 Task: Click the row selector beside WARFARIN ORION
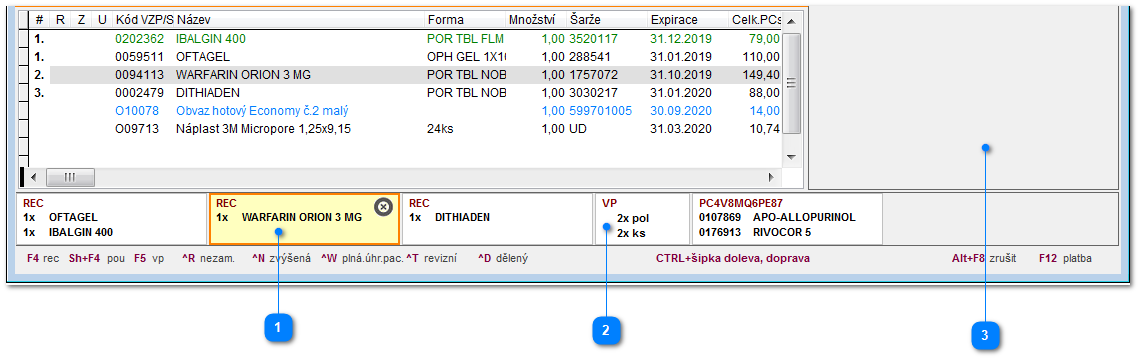pyautogui.click(x=23, y=74)
